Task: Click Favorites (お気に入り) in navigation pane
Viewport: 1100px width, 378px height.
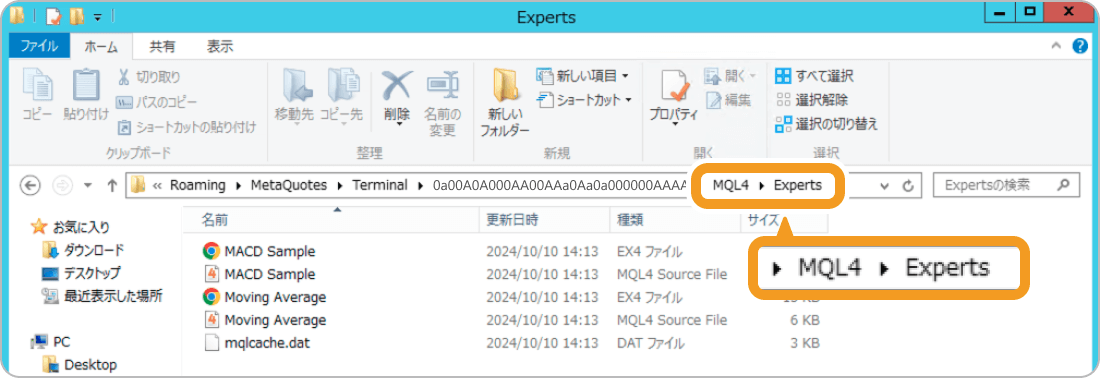Action: (81, 227)
